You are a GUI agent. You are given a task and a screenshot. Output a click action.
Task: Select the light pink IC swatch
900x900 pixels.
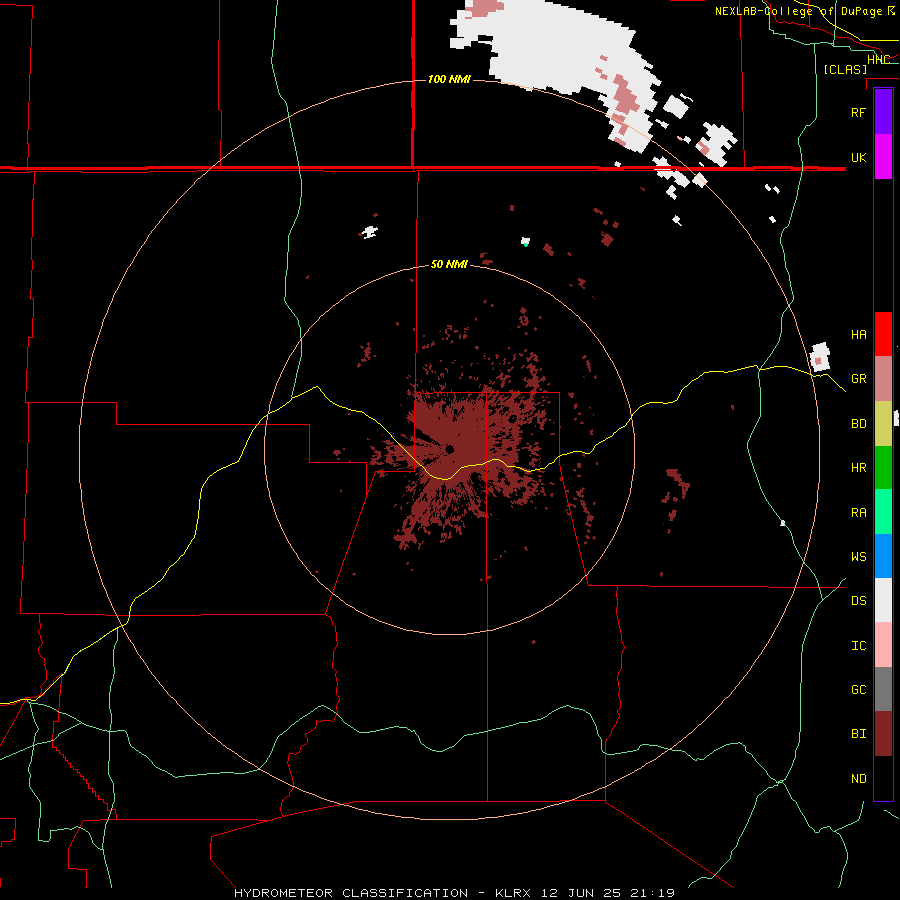tap(883, 645)
